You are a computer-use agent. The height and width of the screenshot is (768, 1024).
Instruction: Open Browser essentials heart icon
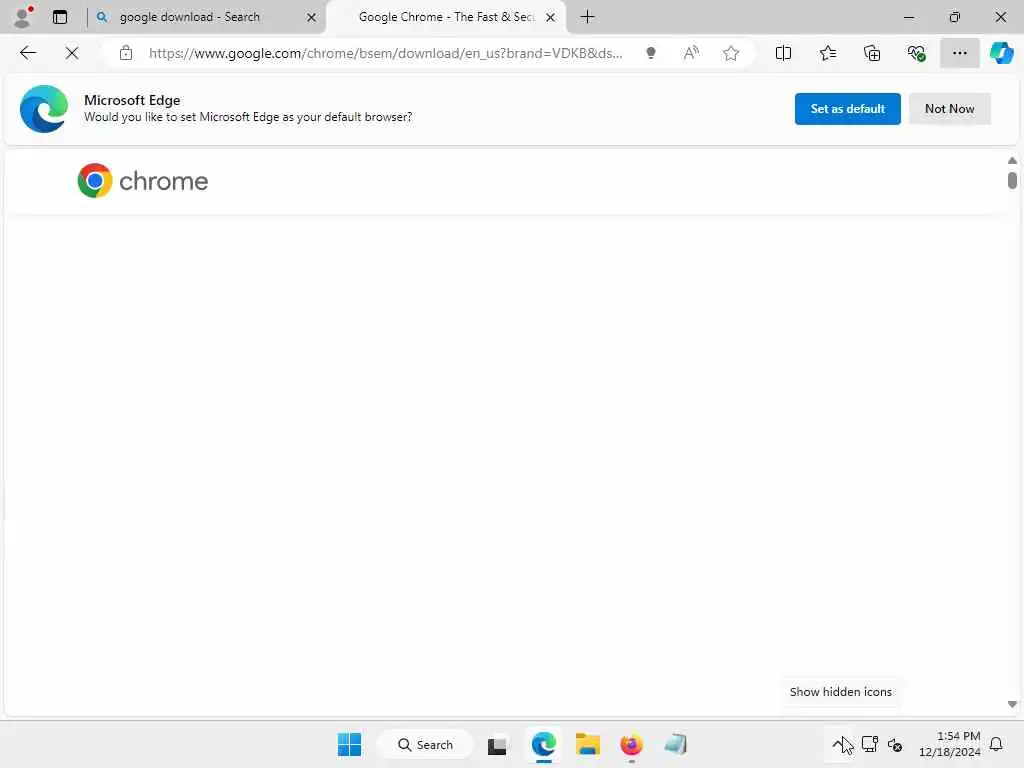coord(916,53)
